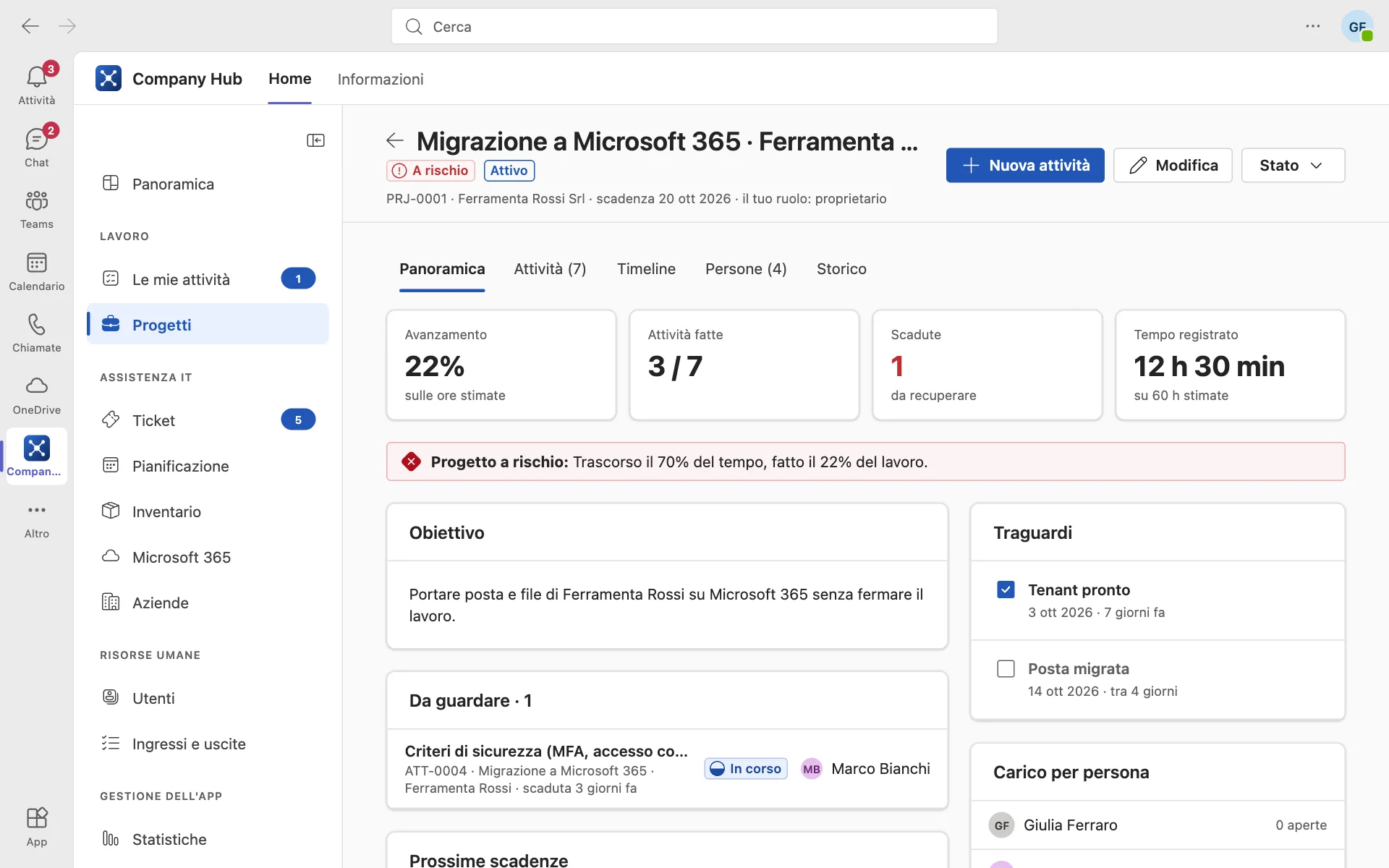Switch to the Timeline tab
Screen dimensions: 1389x868
tap(646, 269)
